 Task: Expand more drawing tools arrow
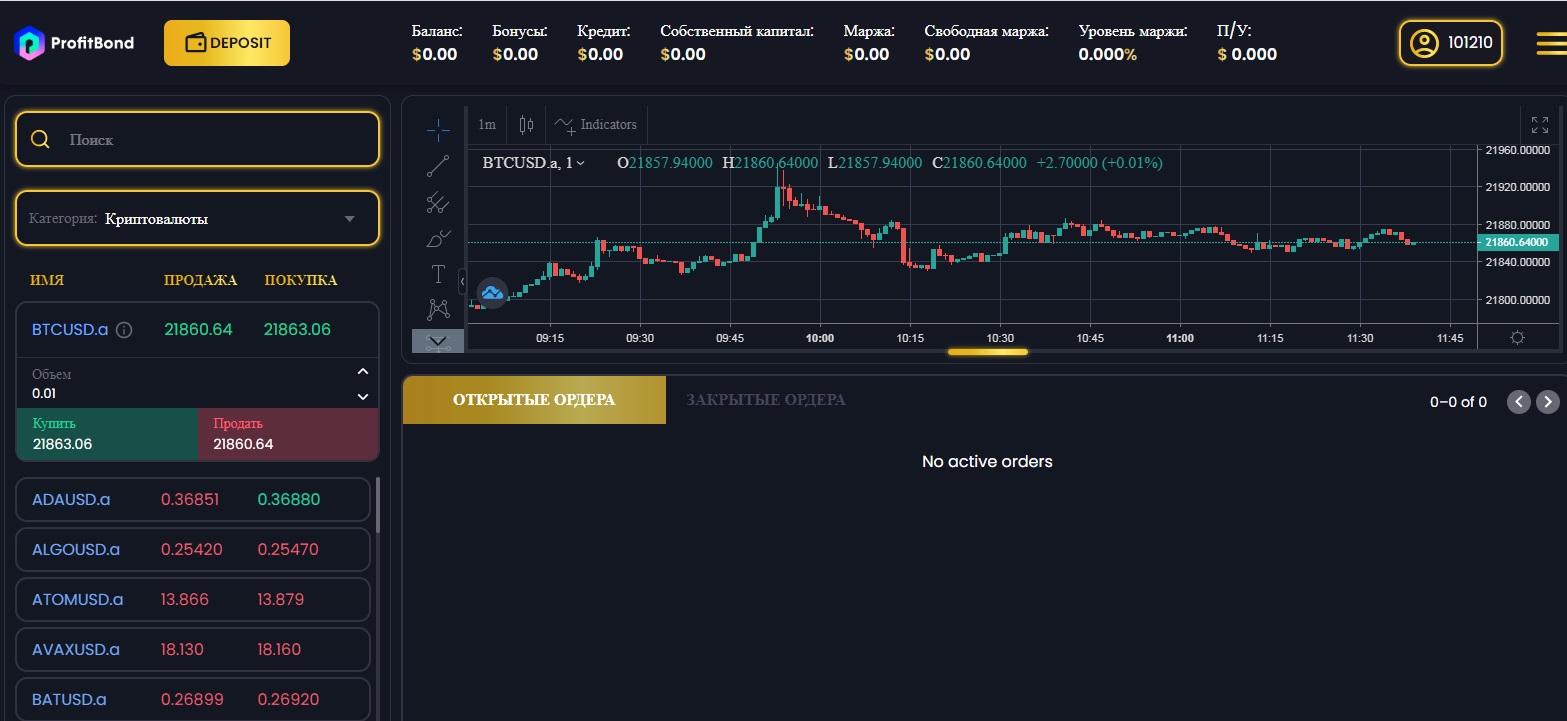click(438, 341)
